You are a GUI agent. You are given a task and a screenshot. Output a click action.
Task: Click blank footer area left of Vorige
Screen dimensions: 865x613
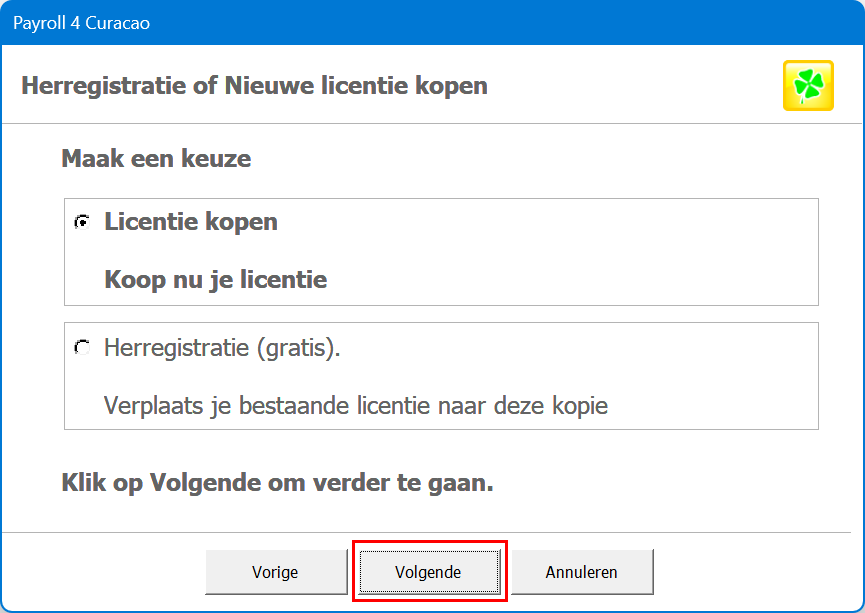tap(100, 573)
